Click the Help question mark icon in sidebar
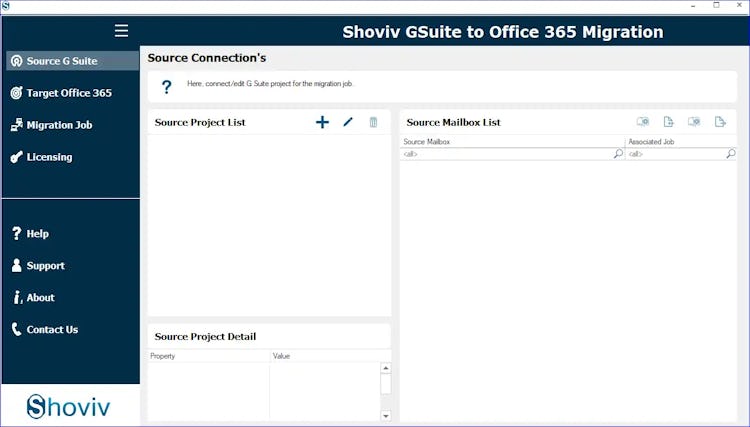The image size is (750, 427). pos(16,233)
